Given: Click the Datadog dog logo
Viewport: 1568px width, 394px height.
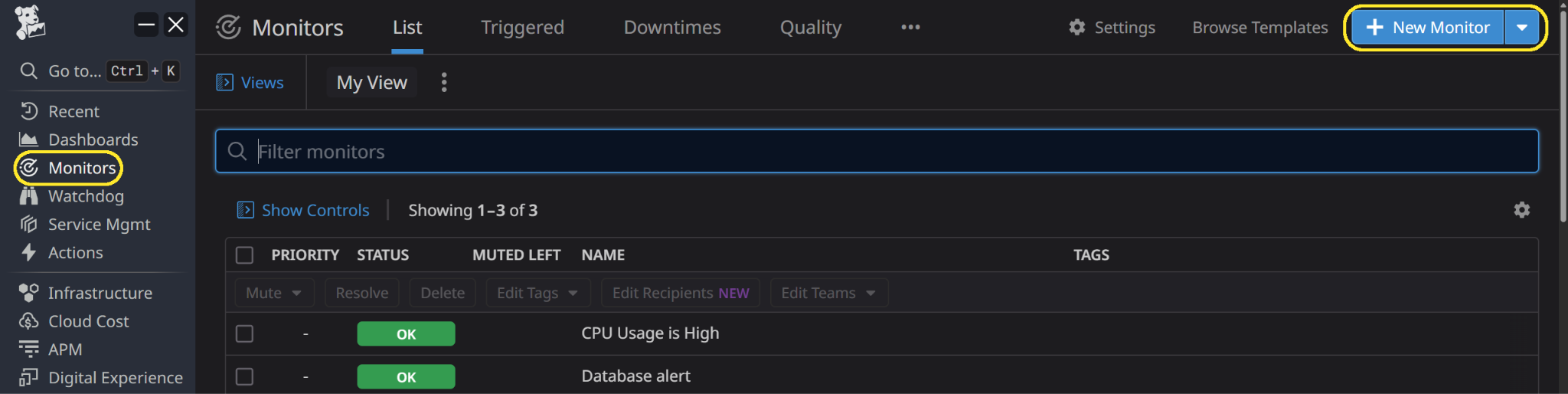Looking at the screenshot, I should tap(30, 23).
